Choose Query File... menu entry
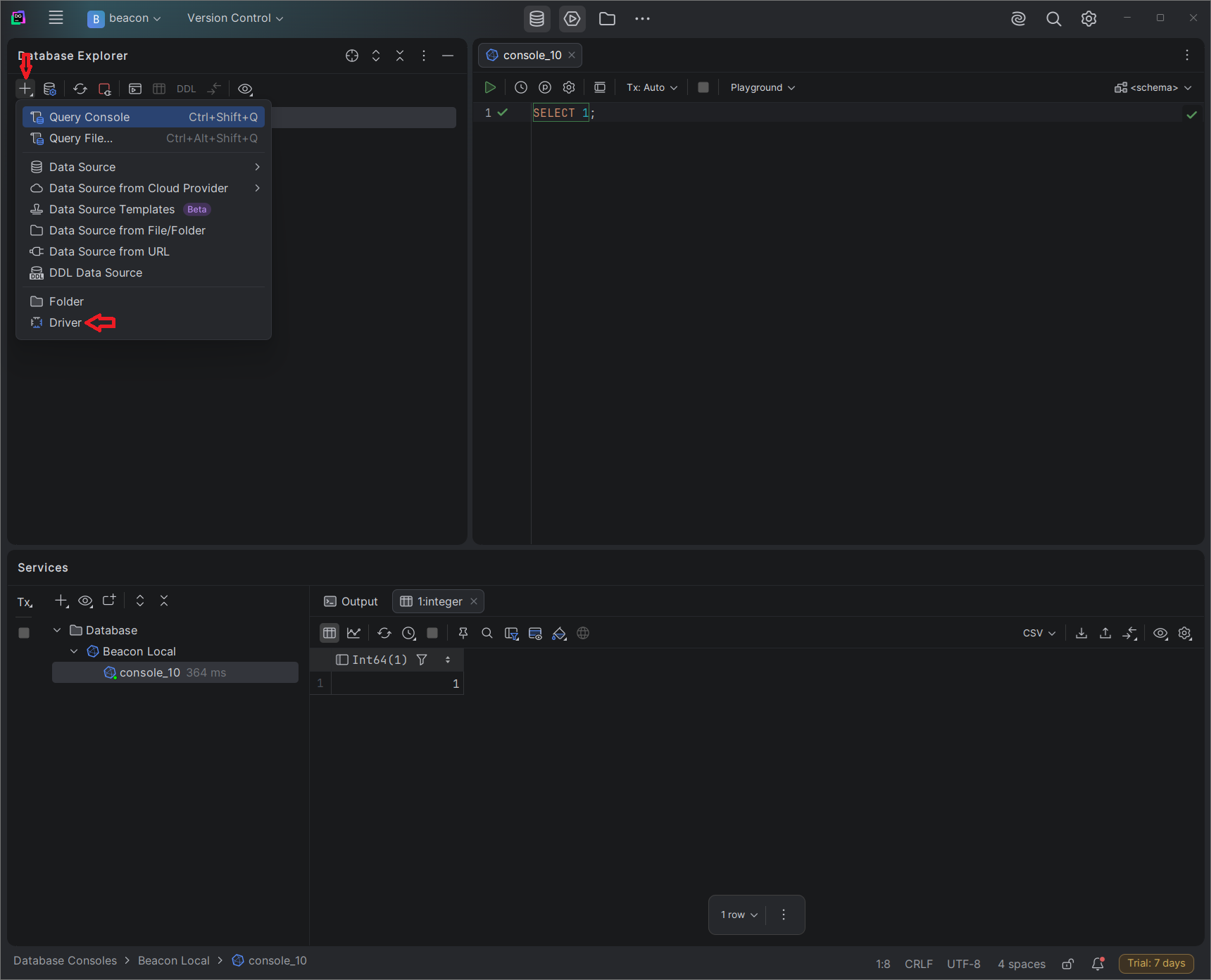Image resolution: width=1211 pixels, height=980 pixels. (144, 138)
